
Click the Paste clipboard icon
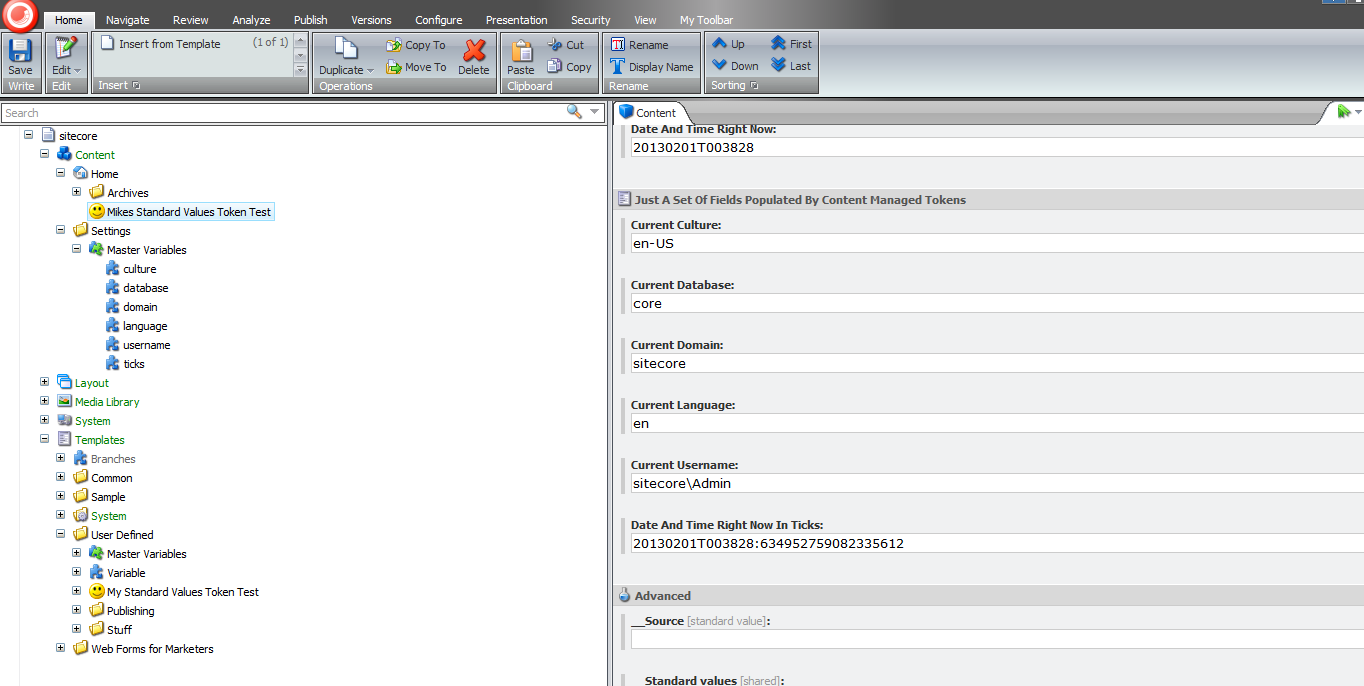(x=521, y=51)
